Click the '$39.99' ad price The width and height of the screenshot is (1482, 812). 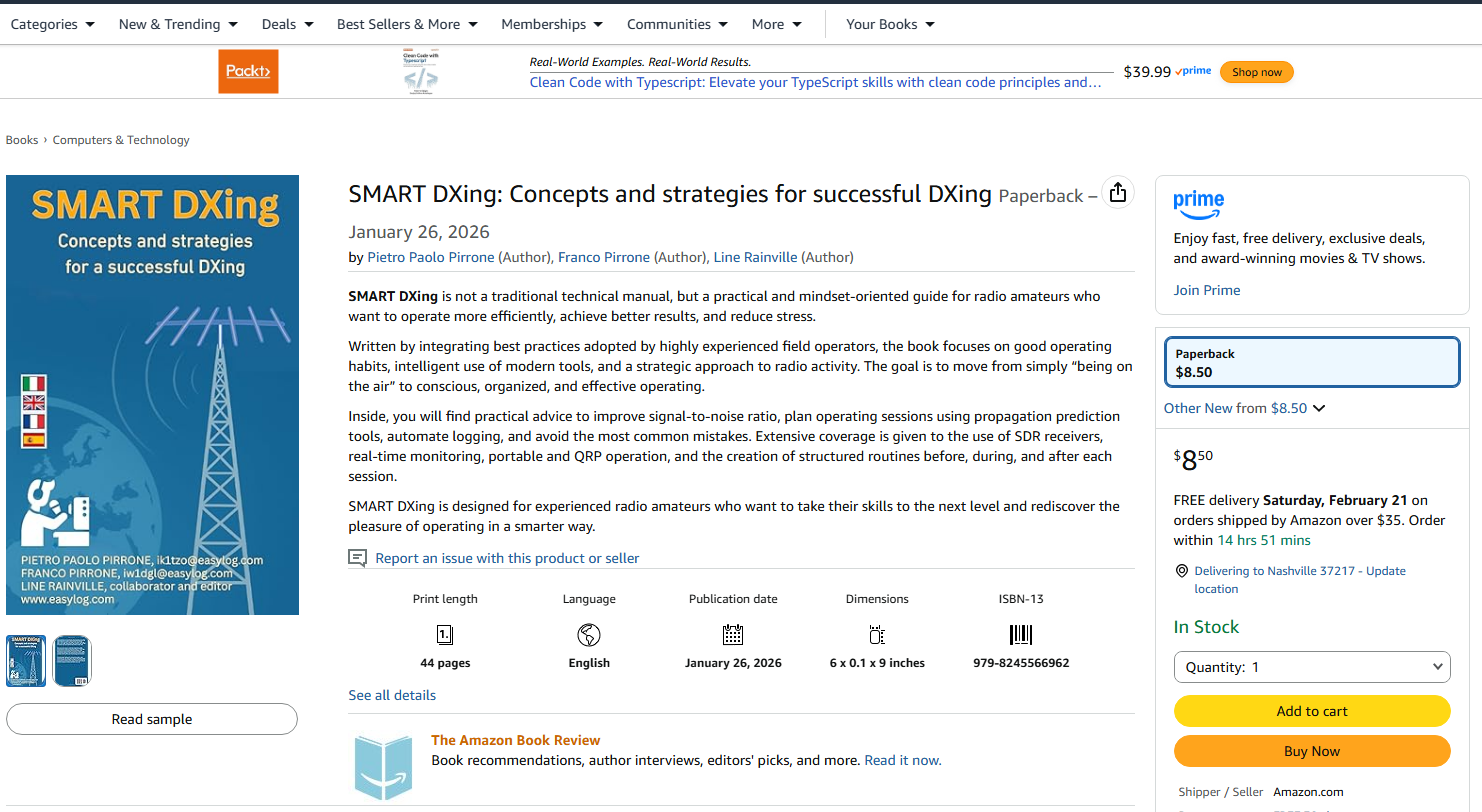pyautogui.click(x=1147, y=72)
